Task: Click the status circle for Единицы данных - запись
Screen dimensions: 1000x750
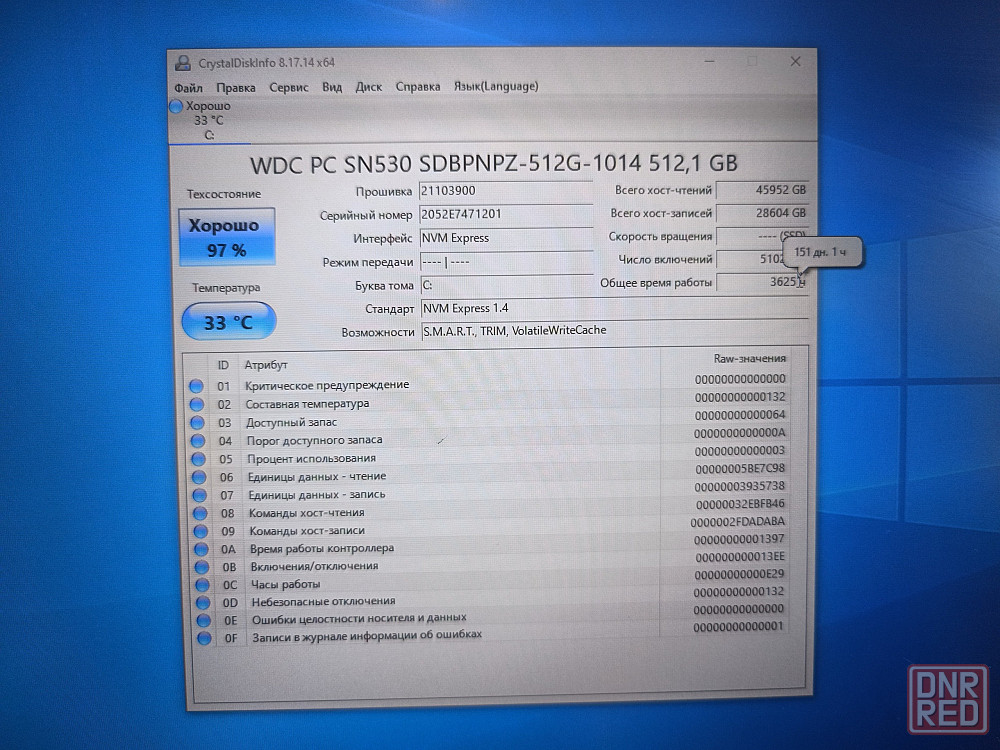Action: 200,496
